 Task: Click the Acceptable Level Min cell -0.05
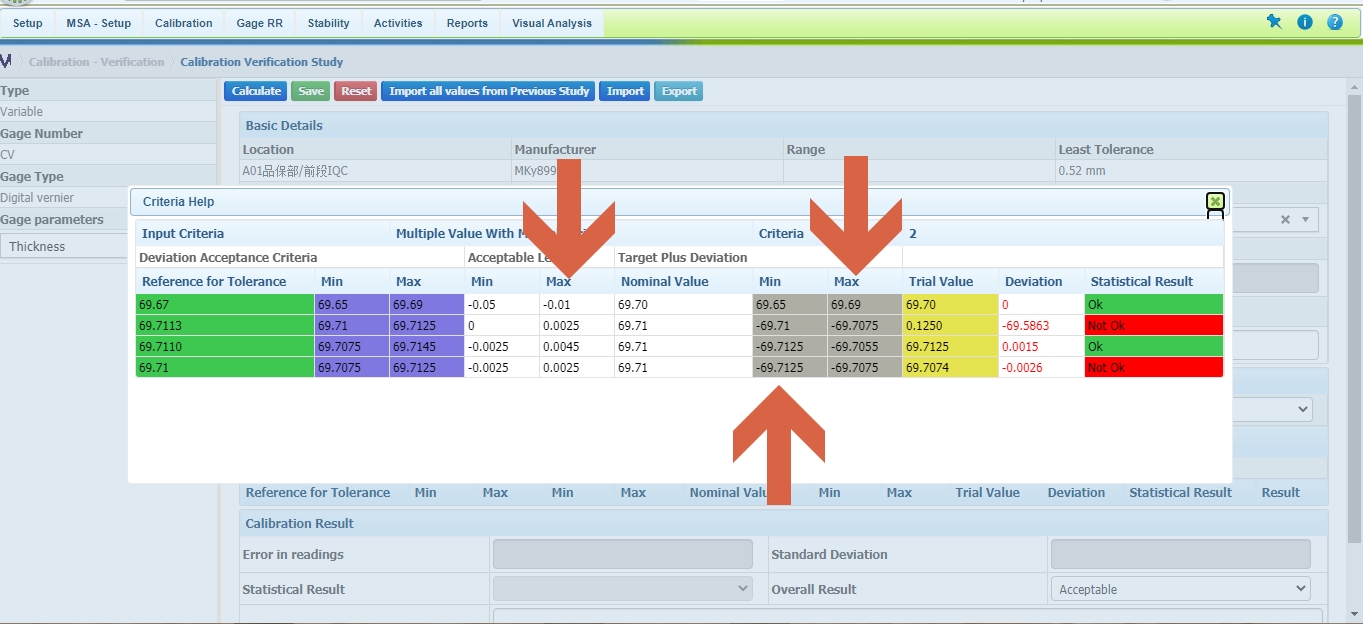502,304
